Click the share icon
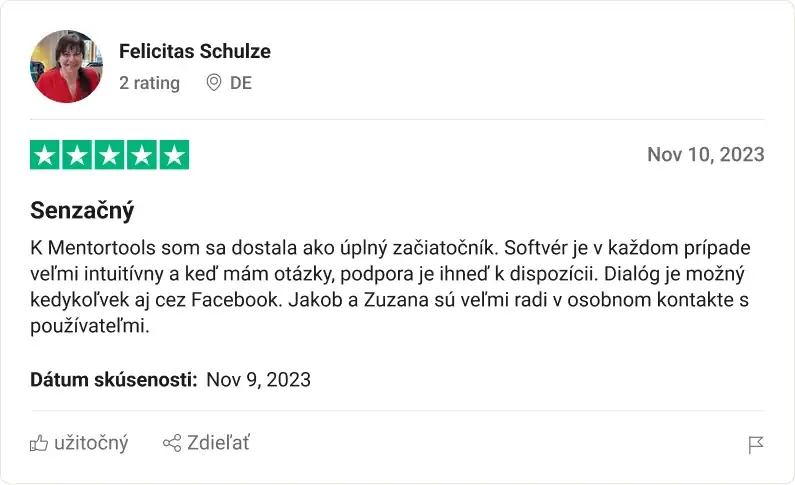The image size is (795, 485). (172, 443)
